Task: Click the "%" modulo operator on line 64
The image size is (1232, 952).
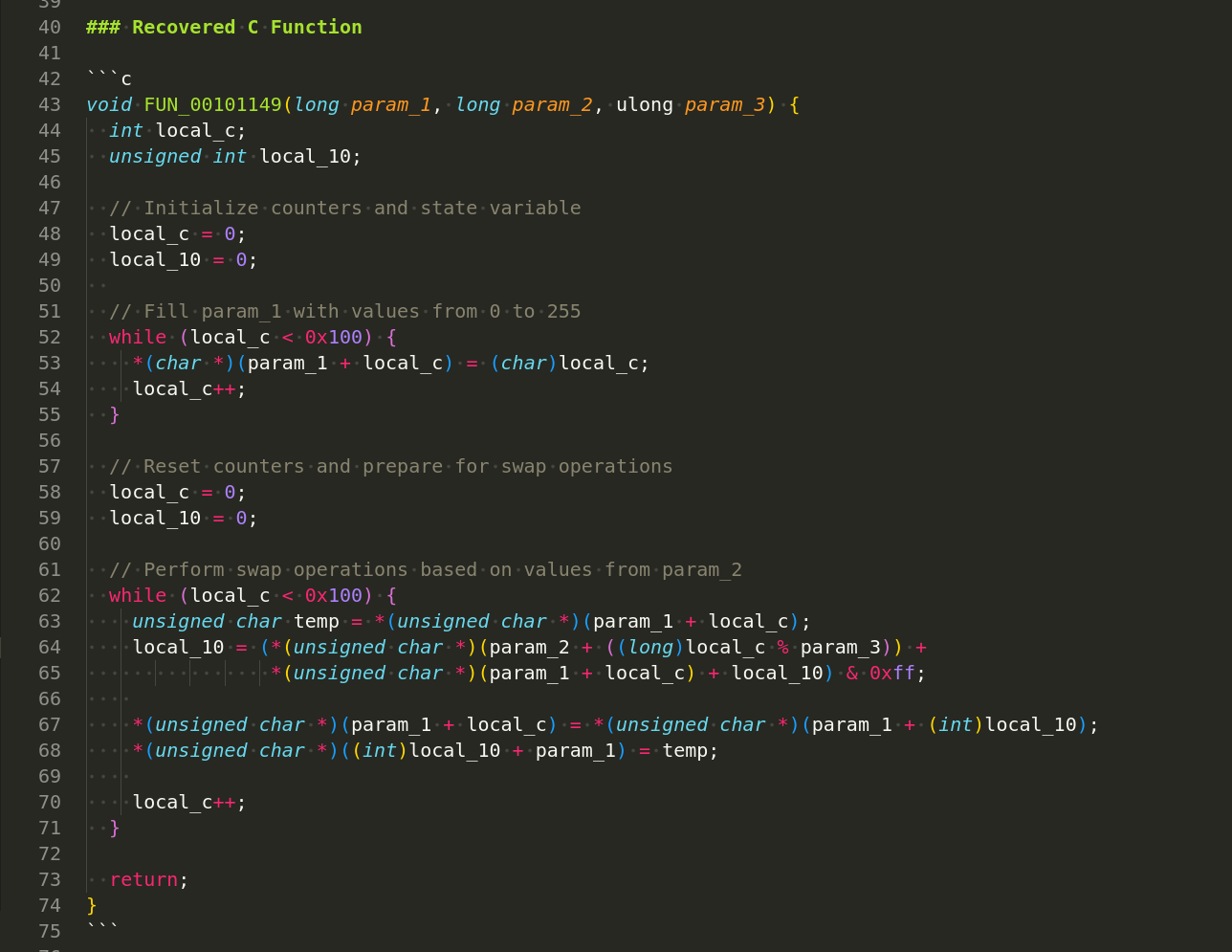Action: (782, 647)
